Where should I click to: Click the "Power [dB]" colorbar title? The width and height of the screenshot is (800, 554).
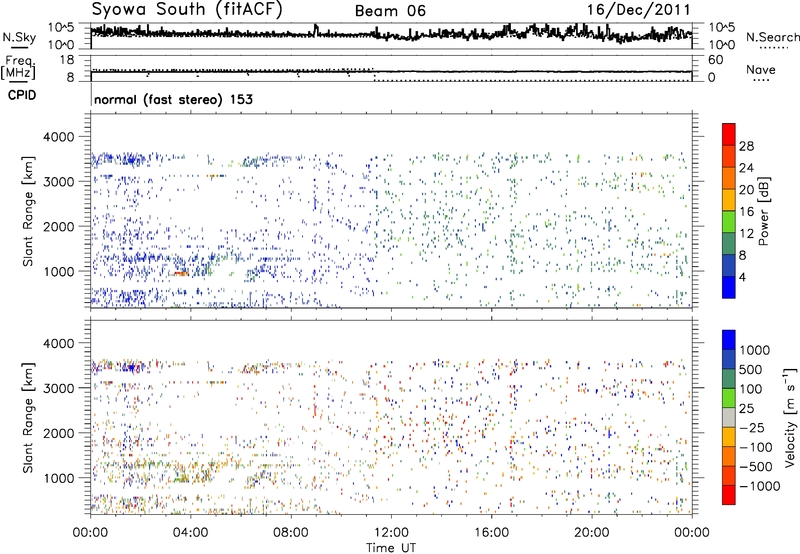[x=763, y=211]
